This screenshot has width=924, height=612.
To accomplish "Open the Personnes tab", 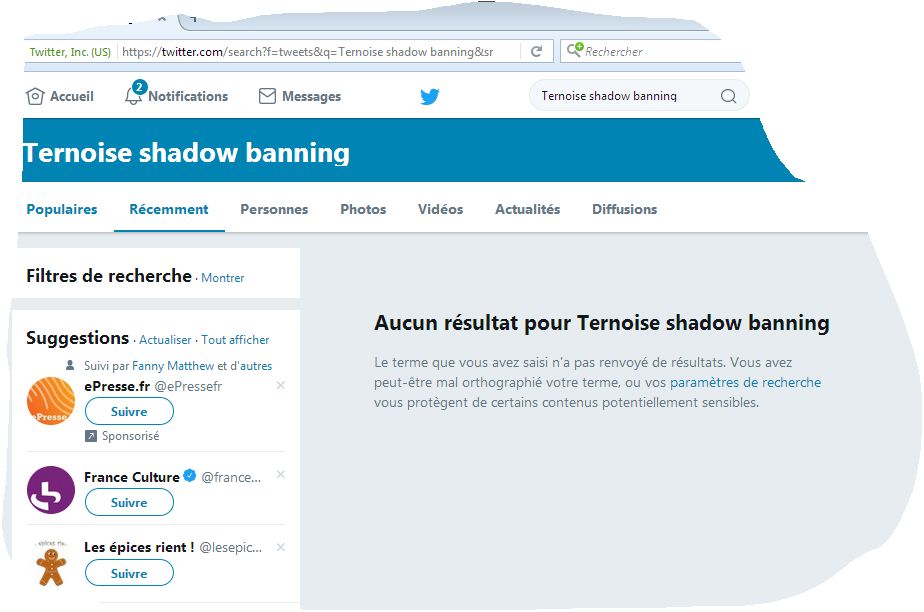I will coord(274,210).
